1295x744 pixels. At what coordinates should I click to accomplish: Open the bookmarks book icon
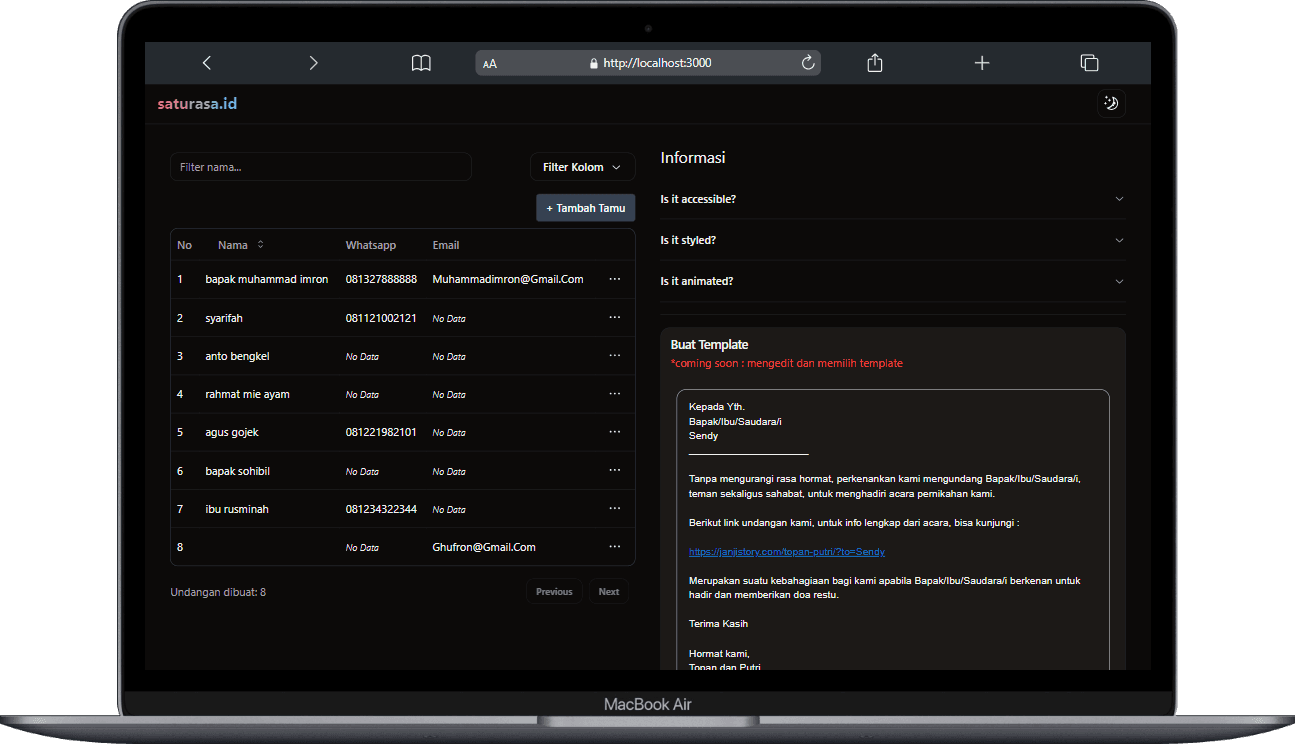pos(421,63)
